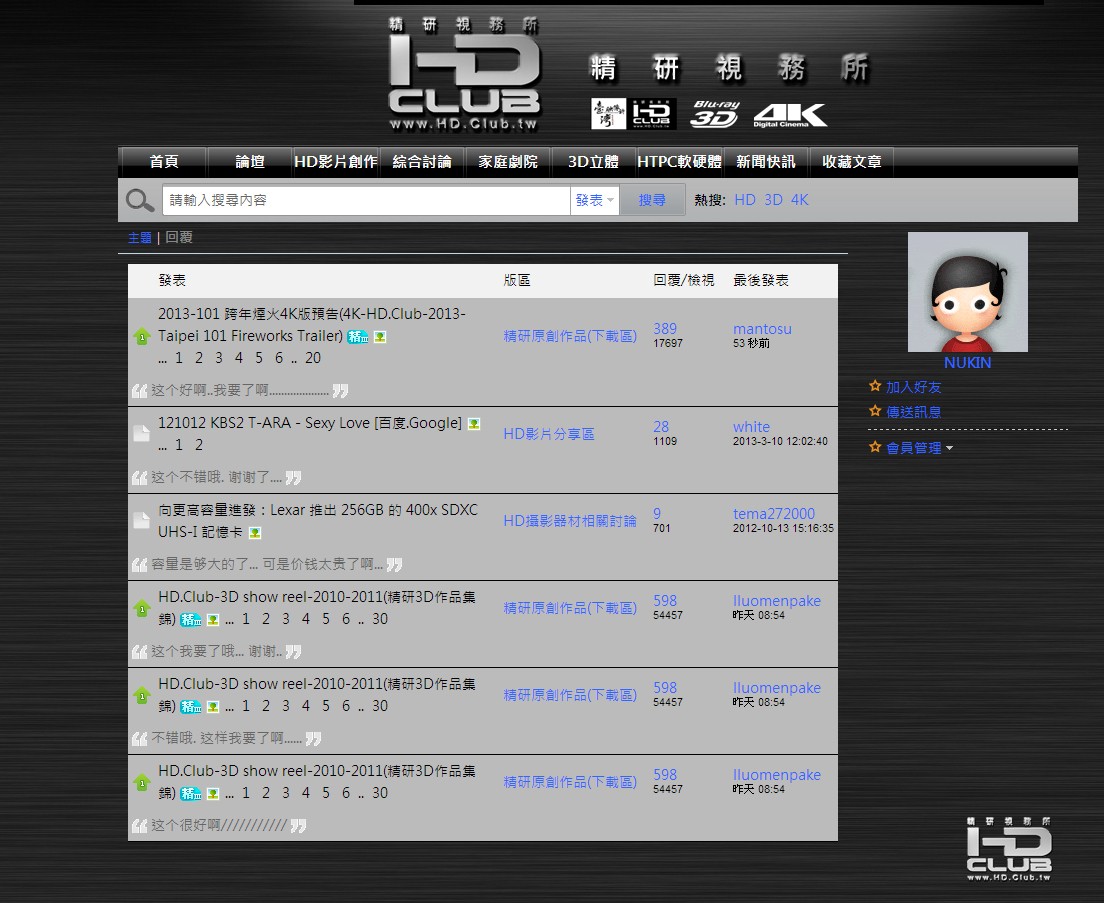
Task: Click image attachment icon on Fireworks Trailer thread
Action: coord(380,336)
